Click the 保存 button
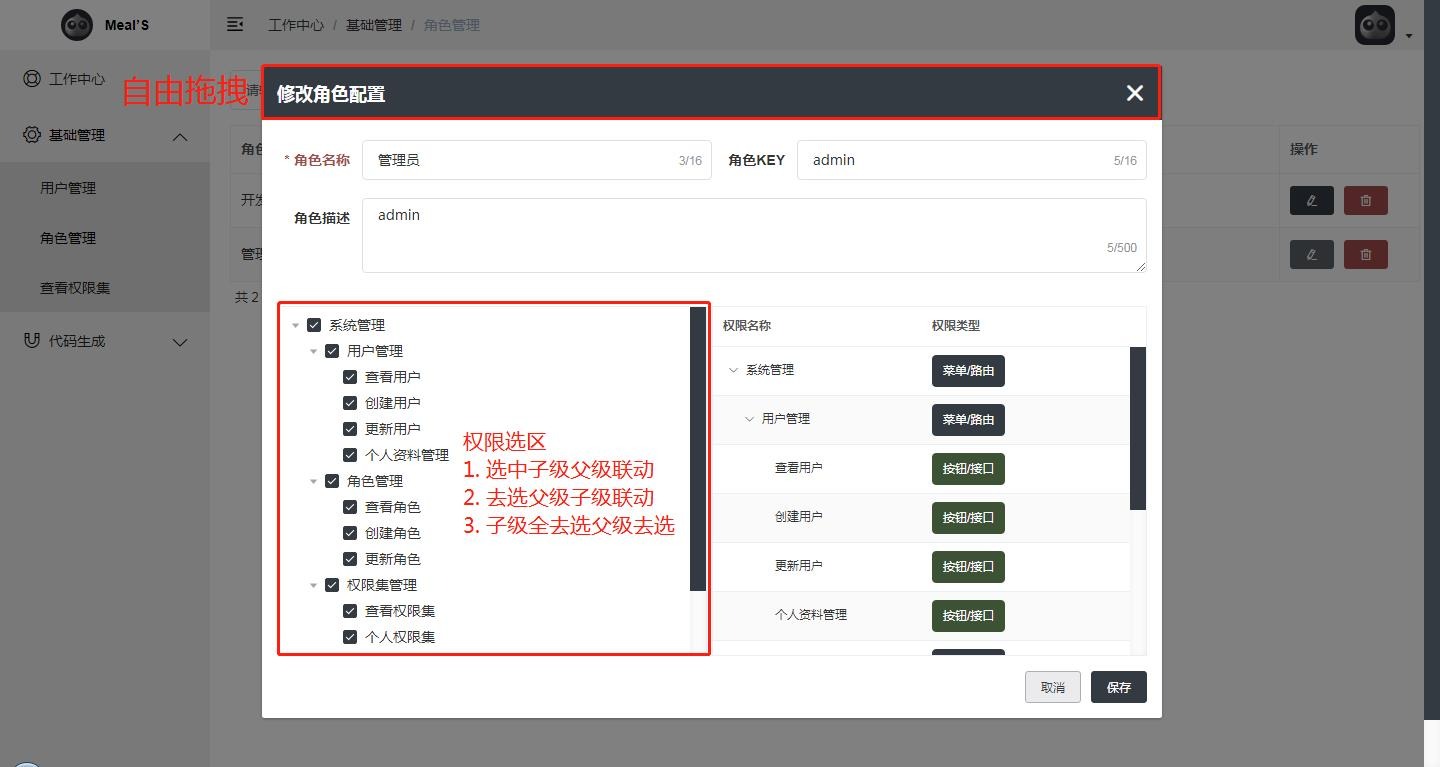 (1118, 687)
